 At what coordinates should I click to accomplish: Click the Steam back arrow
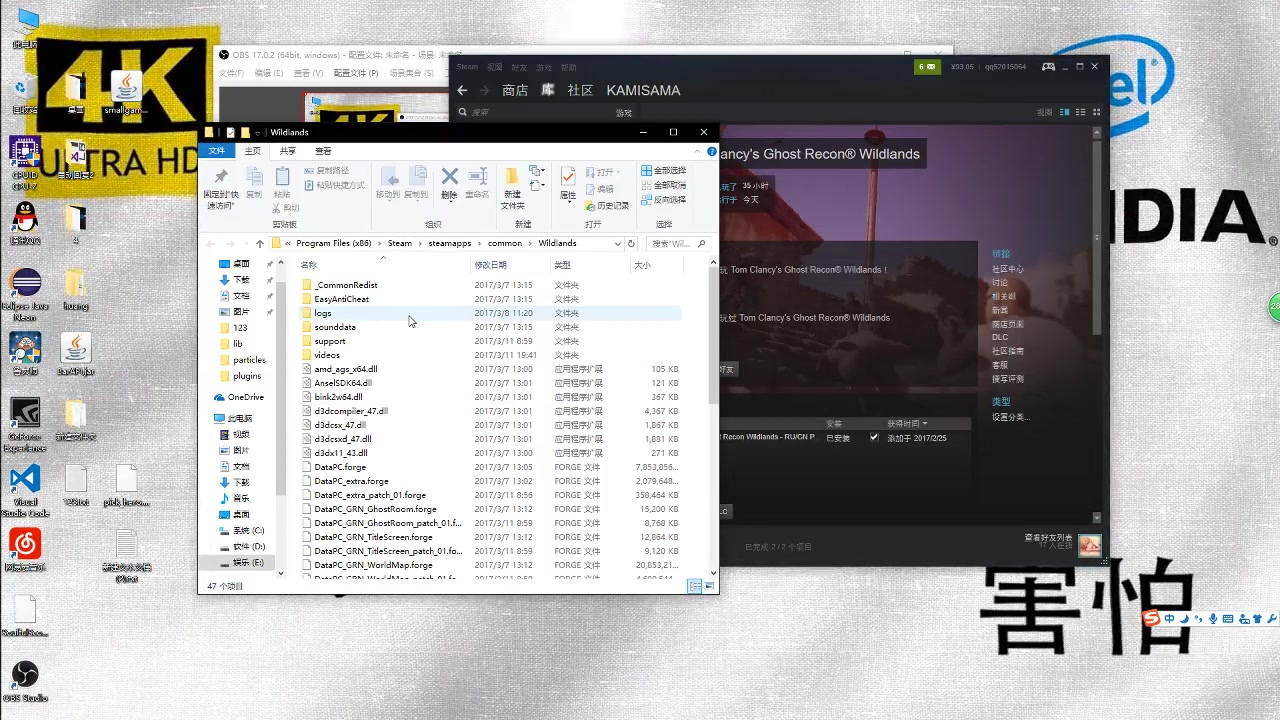tap(462, 90)
